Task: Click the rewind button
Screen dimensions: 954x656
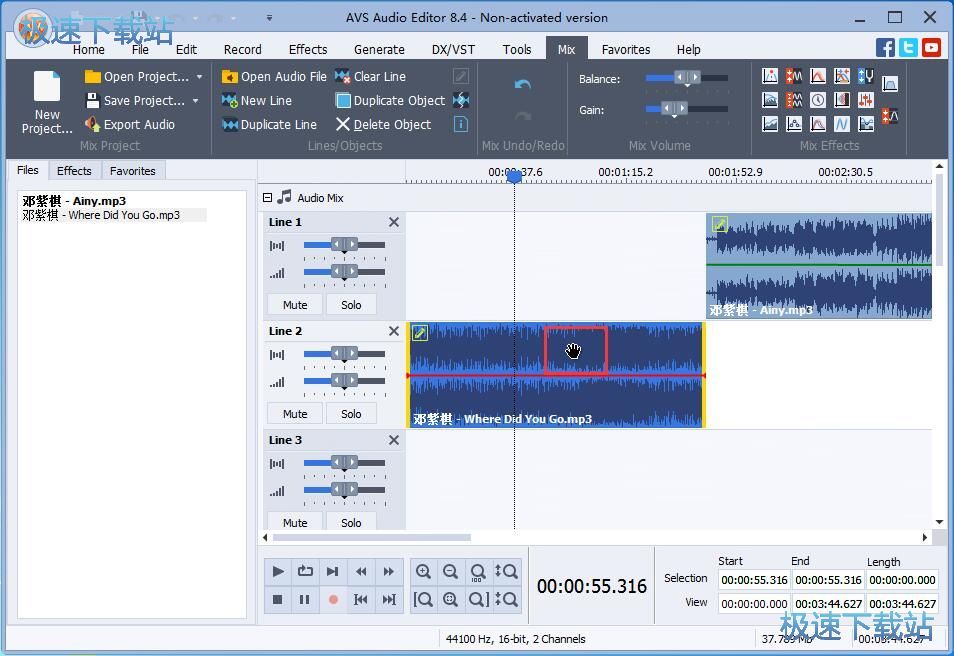Action: (x=361, y=571)
